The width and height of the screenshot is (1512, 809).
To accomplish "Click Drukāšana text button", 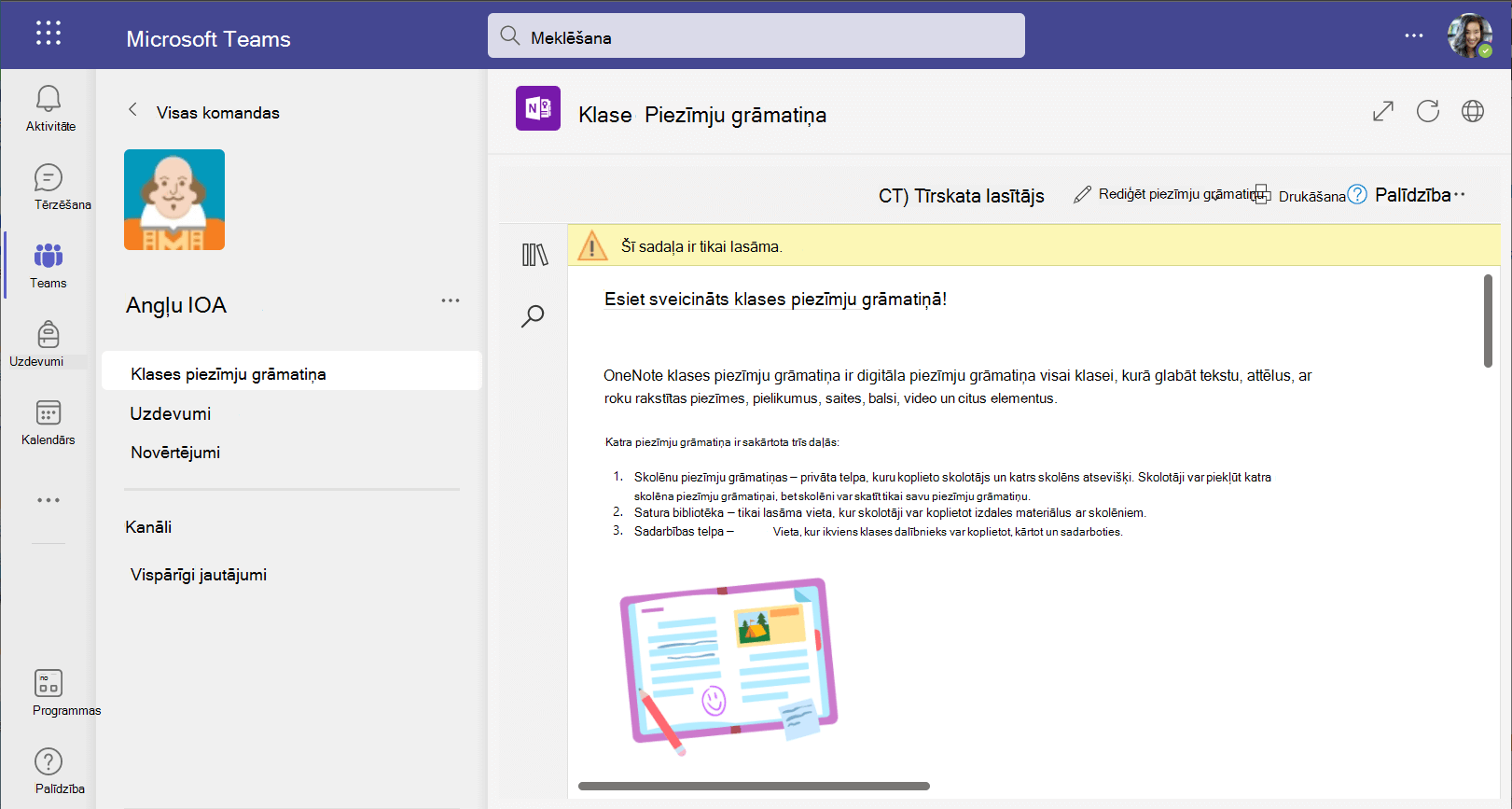I will tap(1312, 196).
